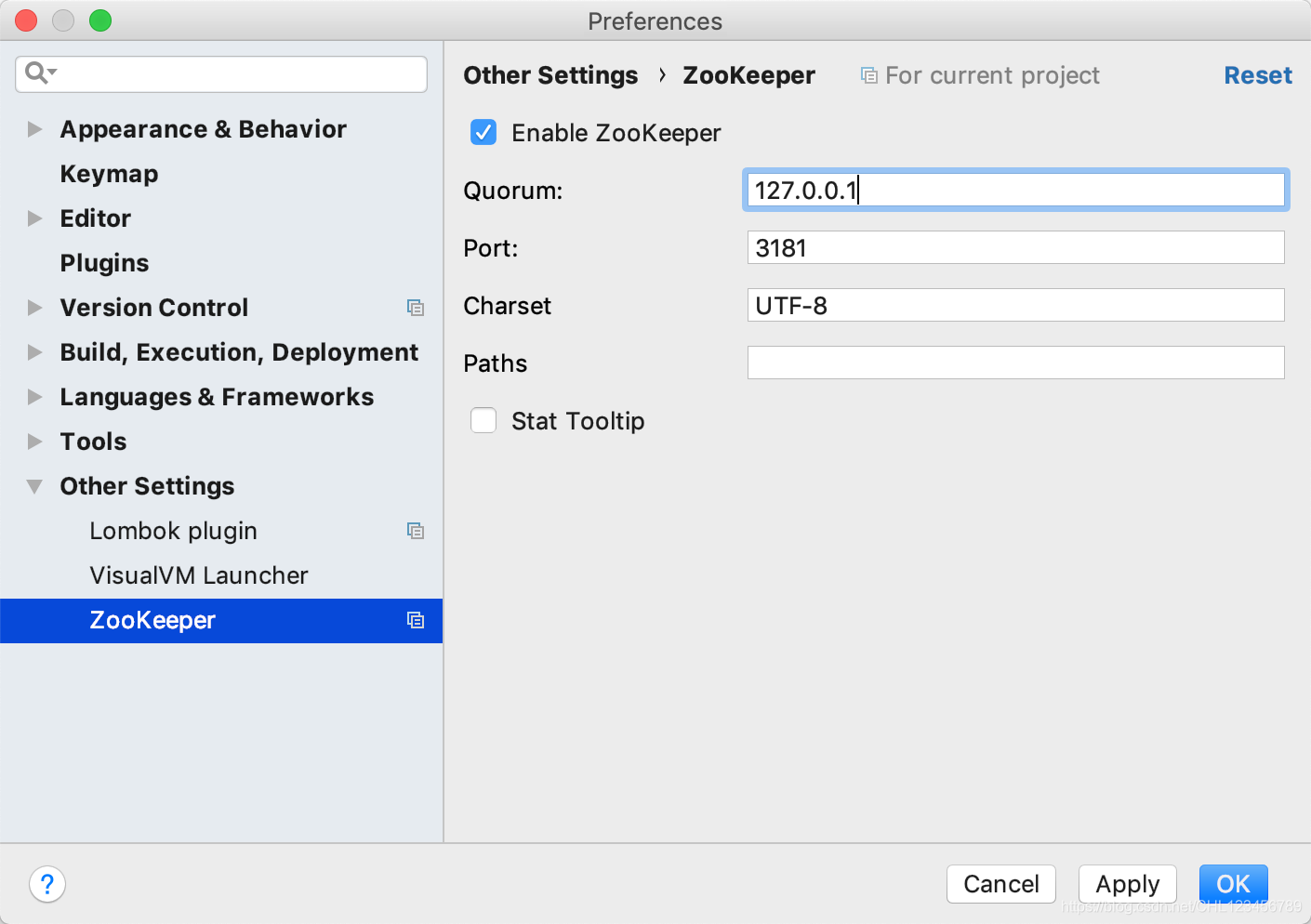Click the Cancel button

[1001, 884]
